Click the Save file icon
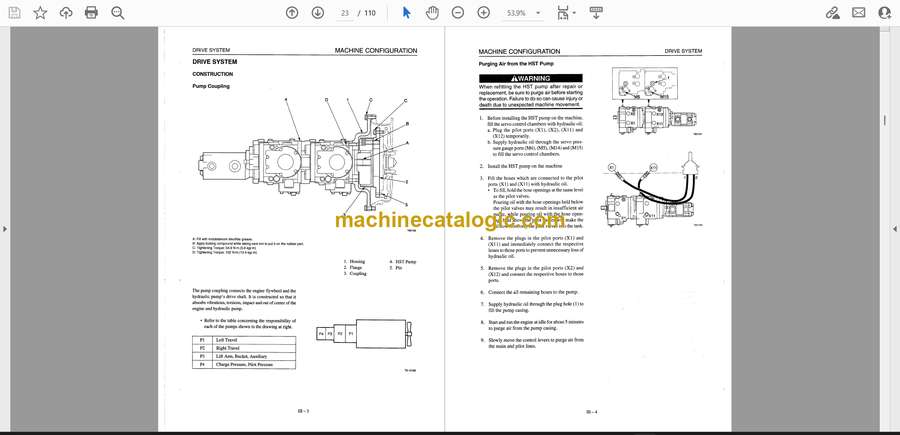The height and width of the screenshot is (435, 900). pos(14,13)
